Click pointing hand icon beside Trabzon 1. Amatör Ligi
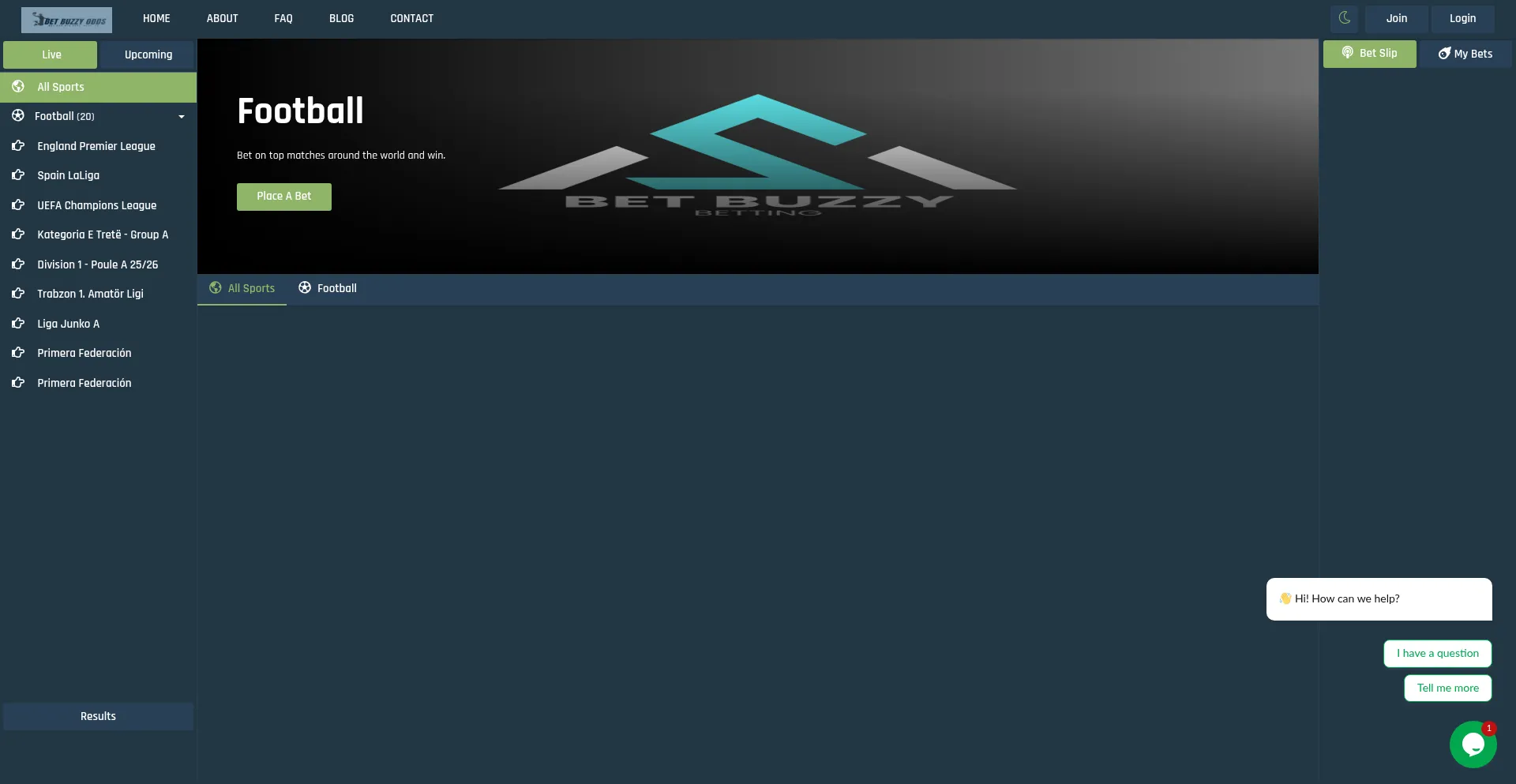 [x=18, y=294]
